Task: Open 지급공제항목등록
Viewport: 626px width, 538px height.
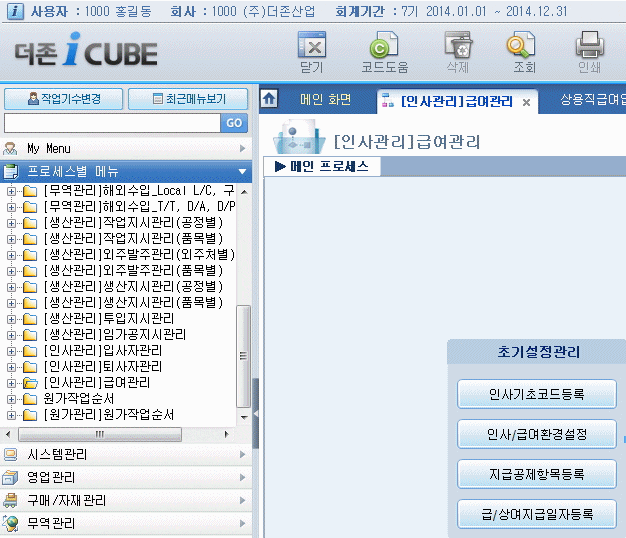Action: [x=537, y=474]
